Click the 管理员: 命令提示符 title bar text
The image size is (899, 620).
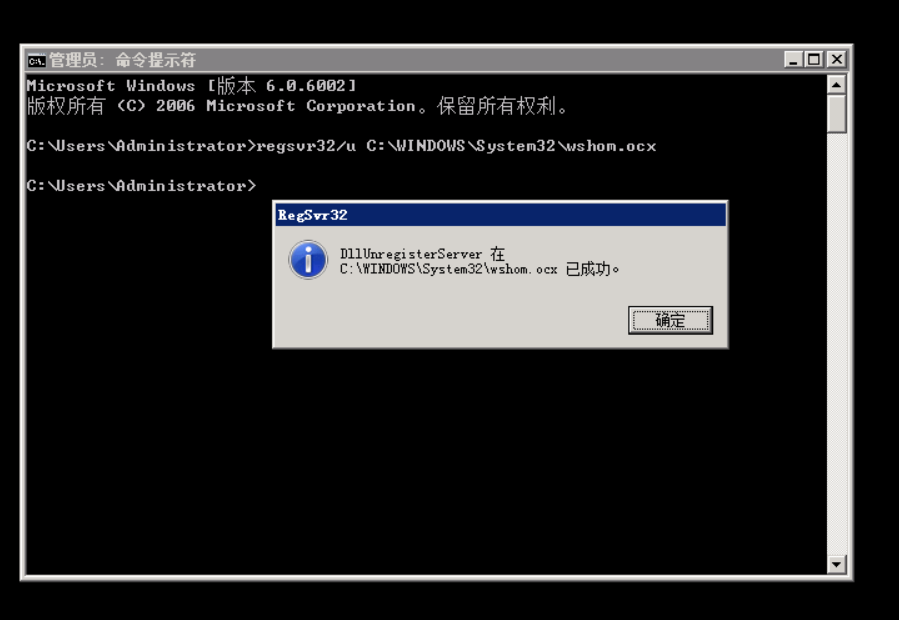[x=123, y=60]
